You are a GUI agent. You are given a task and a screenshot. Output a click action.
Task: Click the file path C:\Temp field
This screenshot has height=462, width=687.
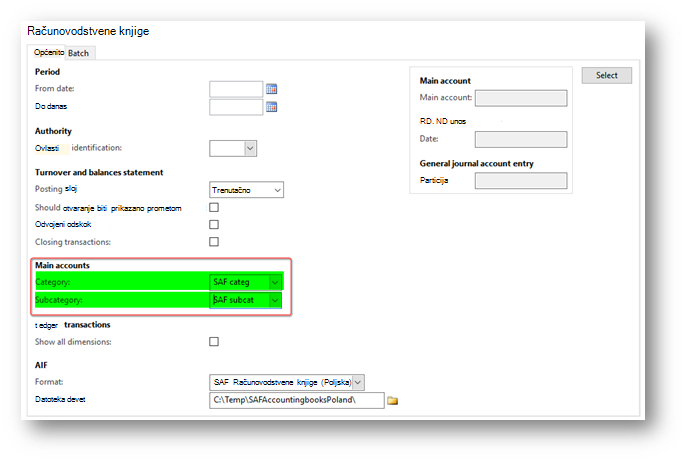[x=297, y=400]
